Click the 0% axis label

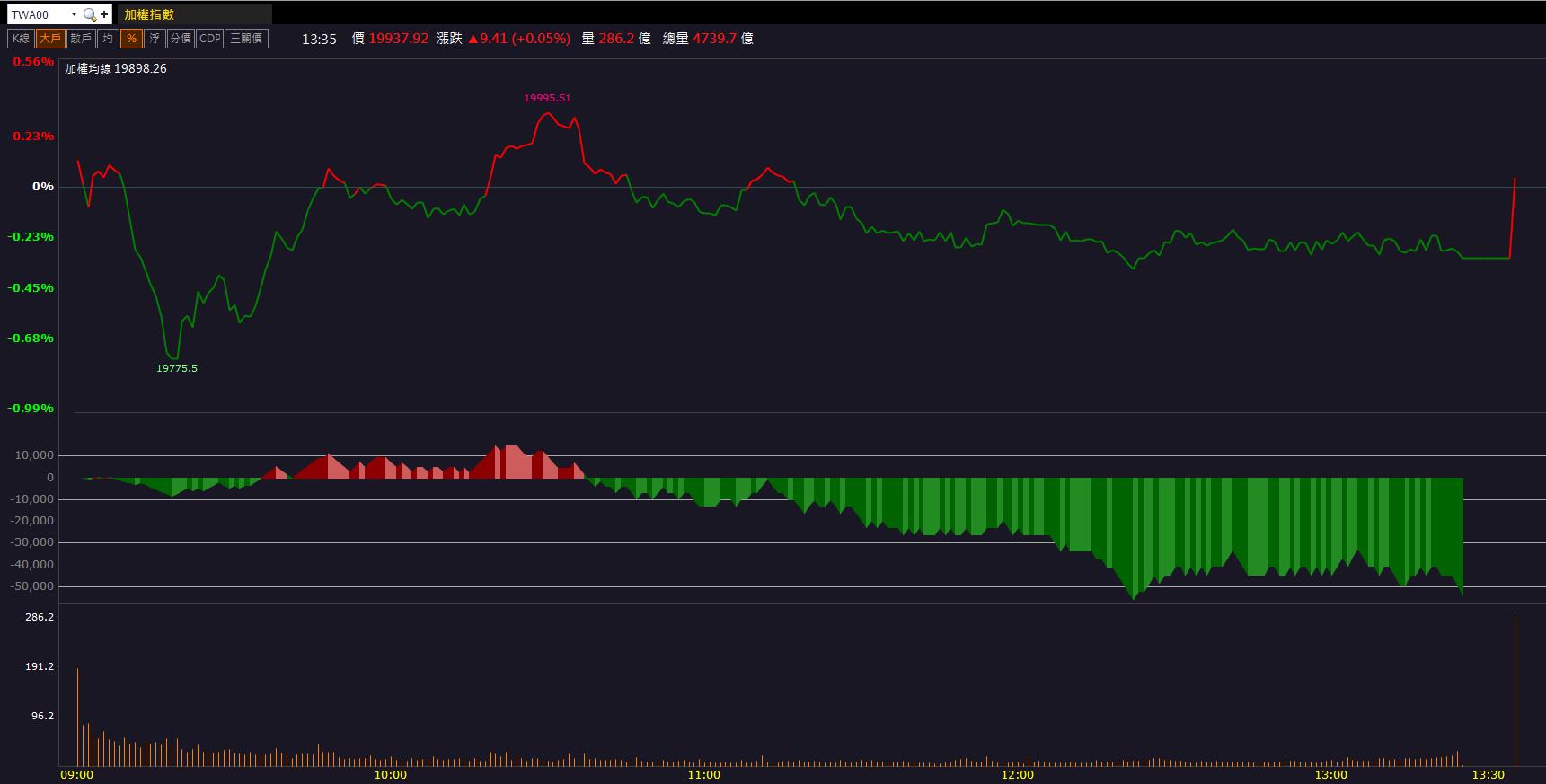pyautogui.click(x=43, y=187)
